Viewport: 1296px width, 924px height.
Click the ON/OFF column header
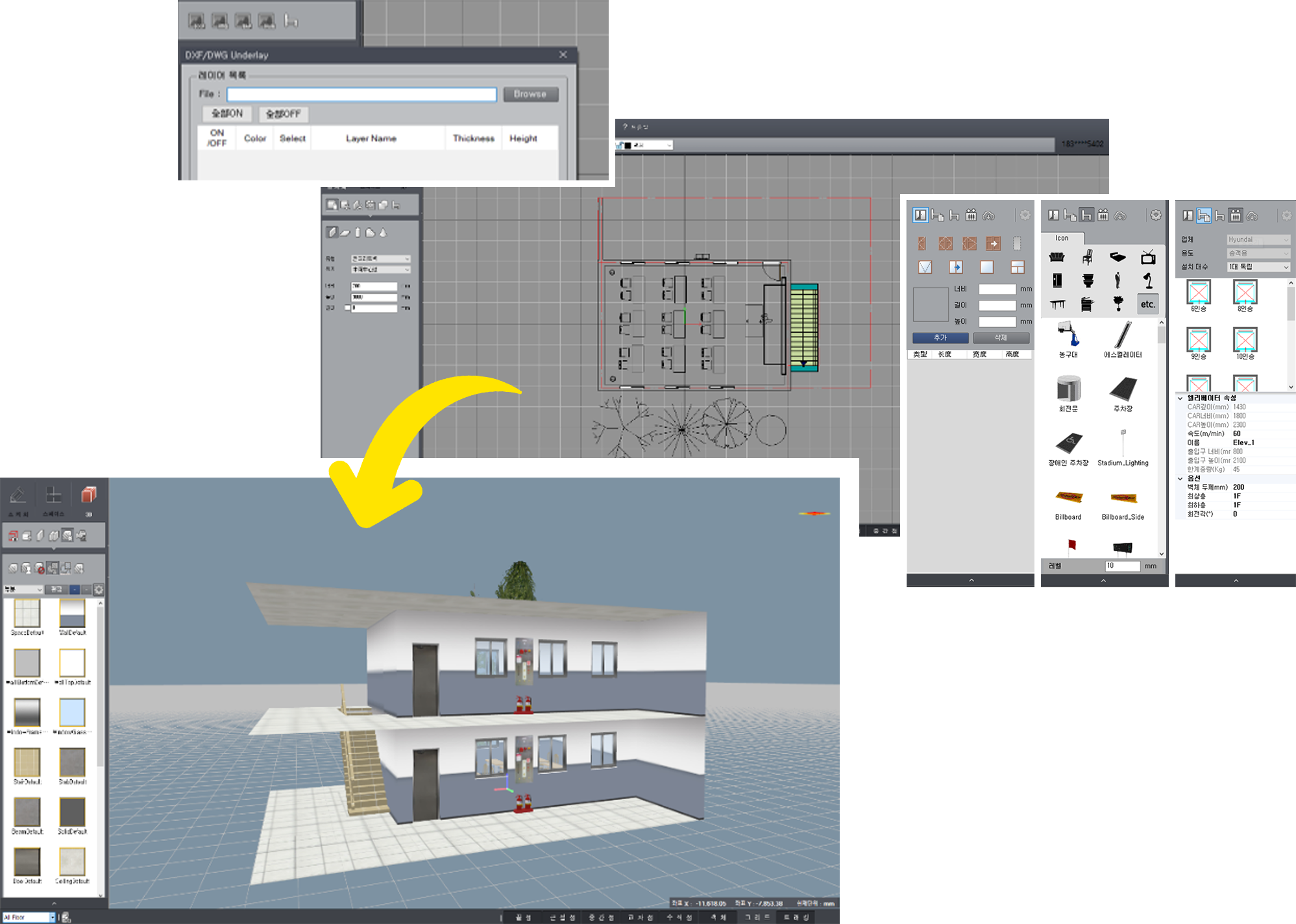(x=217, y=138)
